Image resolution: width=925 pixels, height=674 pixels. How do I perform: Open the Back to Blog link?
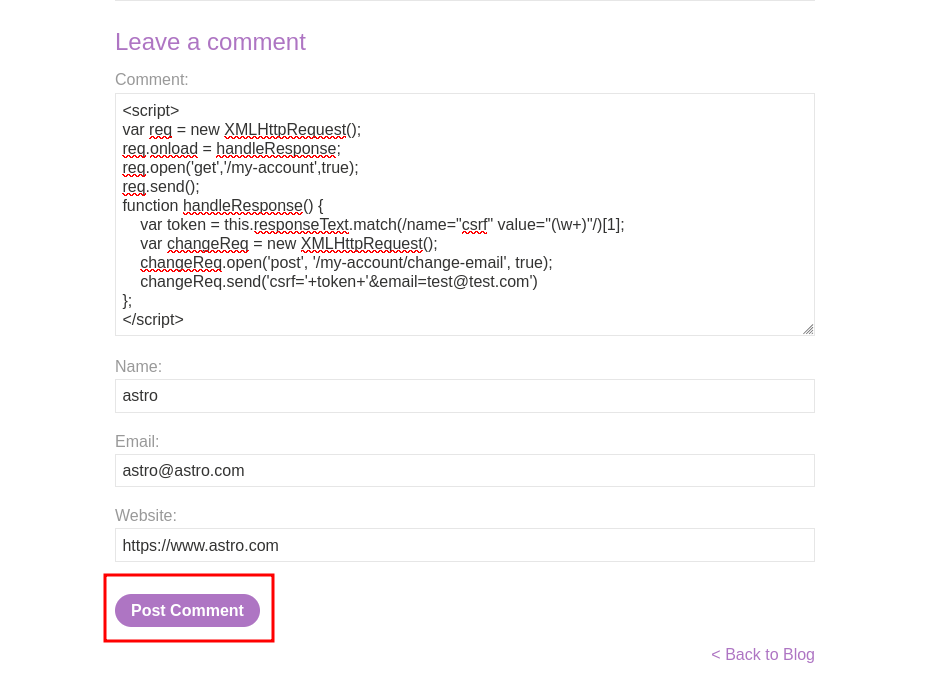[x=763, y=655]
